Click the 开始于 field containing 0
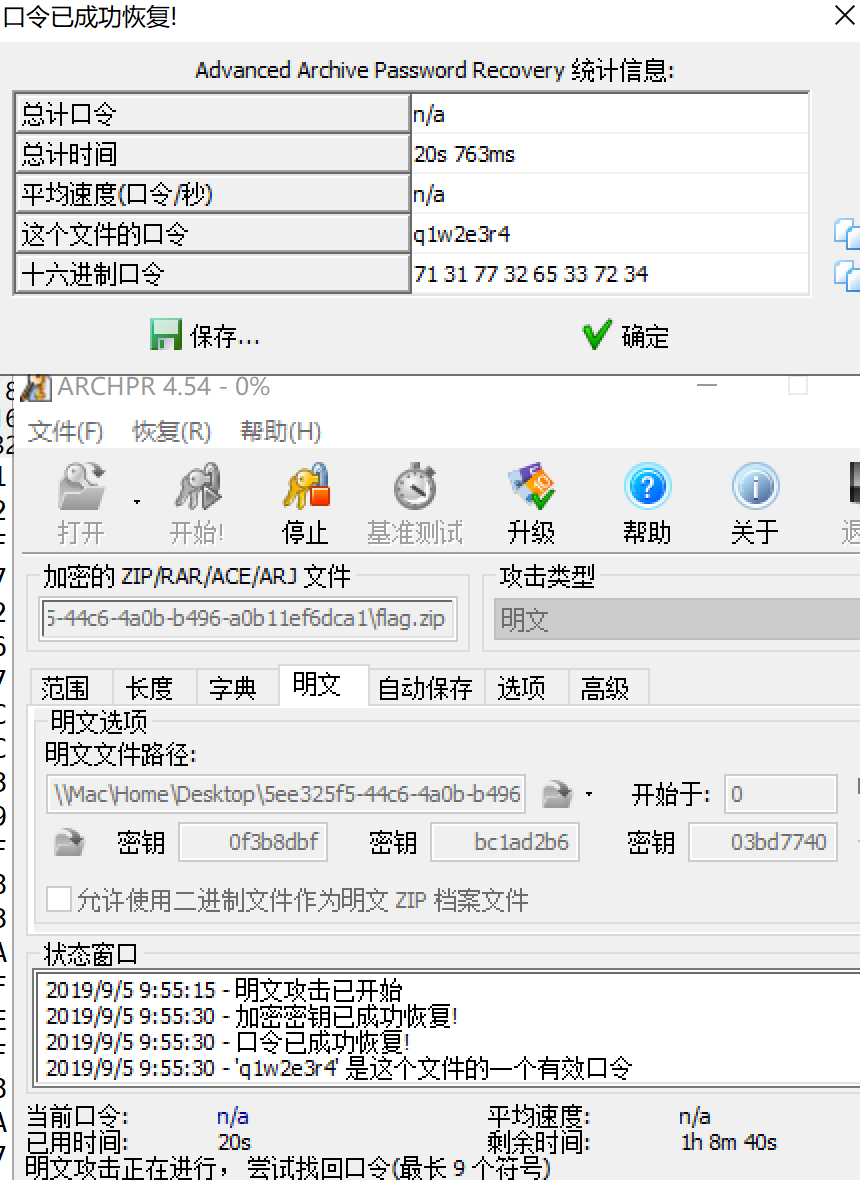The image size is (860, 1180). pos(780,794)
